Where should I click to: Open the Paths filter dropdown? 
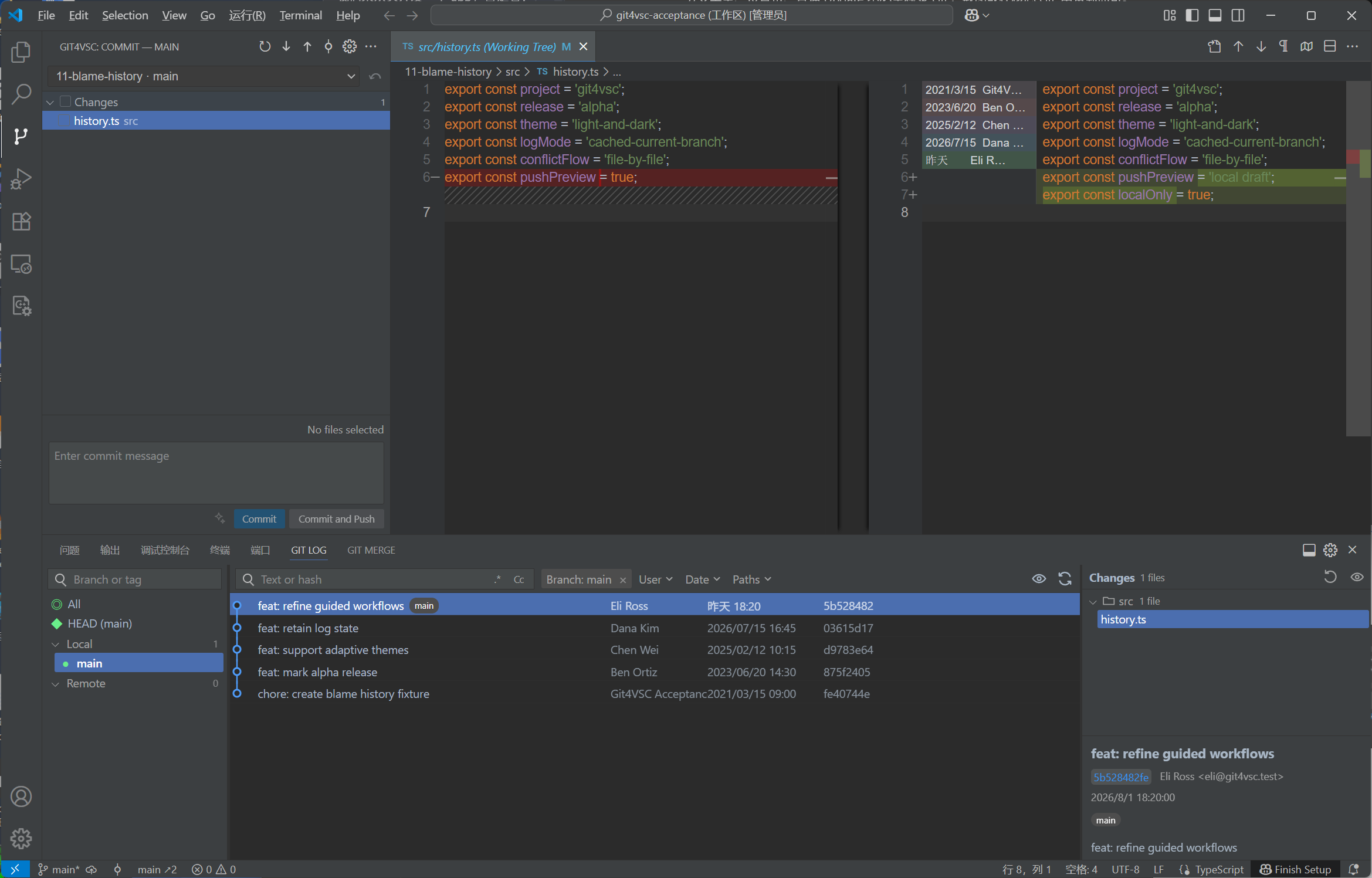coord(751,579)
